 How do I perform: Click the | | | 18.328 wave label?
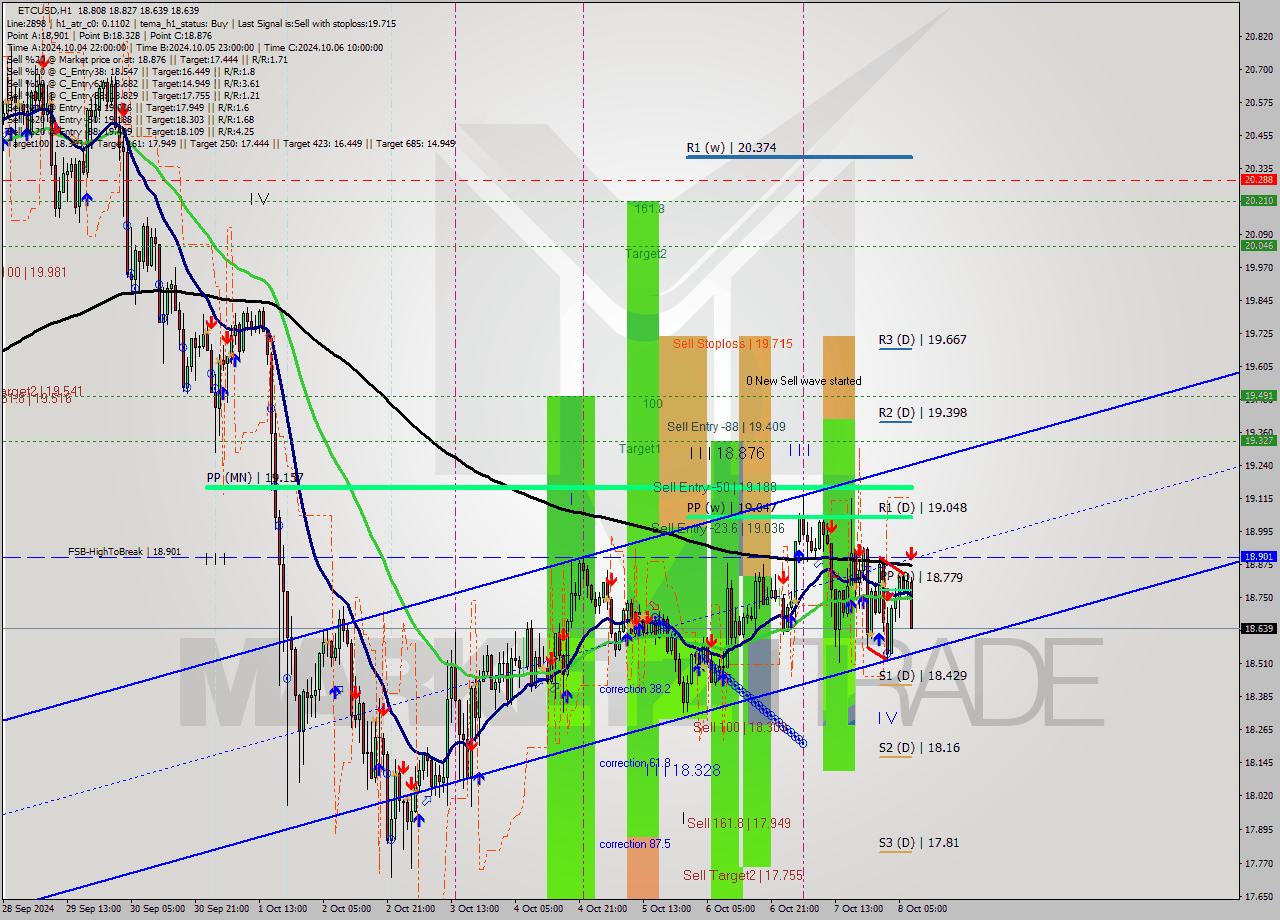683,770
